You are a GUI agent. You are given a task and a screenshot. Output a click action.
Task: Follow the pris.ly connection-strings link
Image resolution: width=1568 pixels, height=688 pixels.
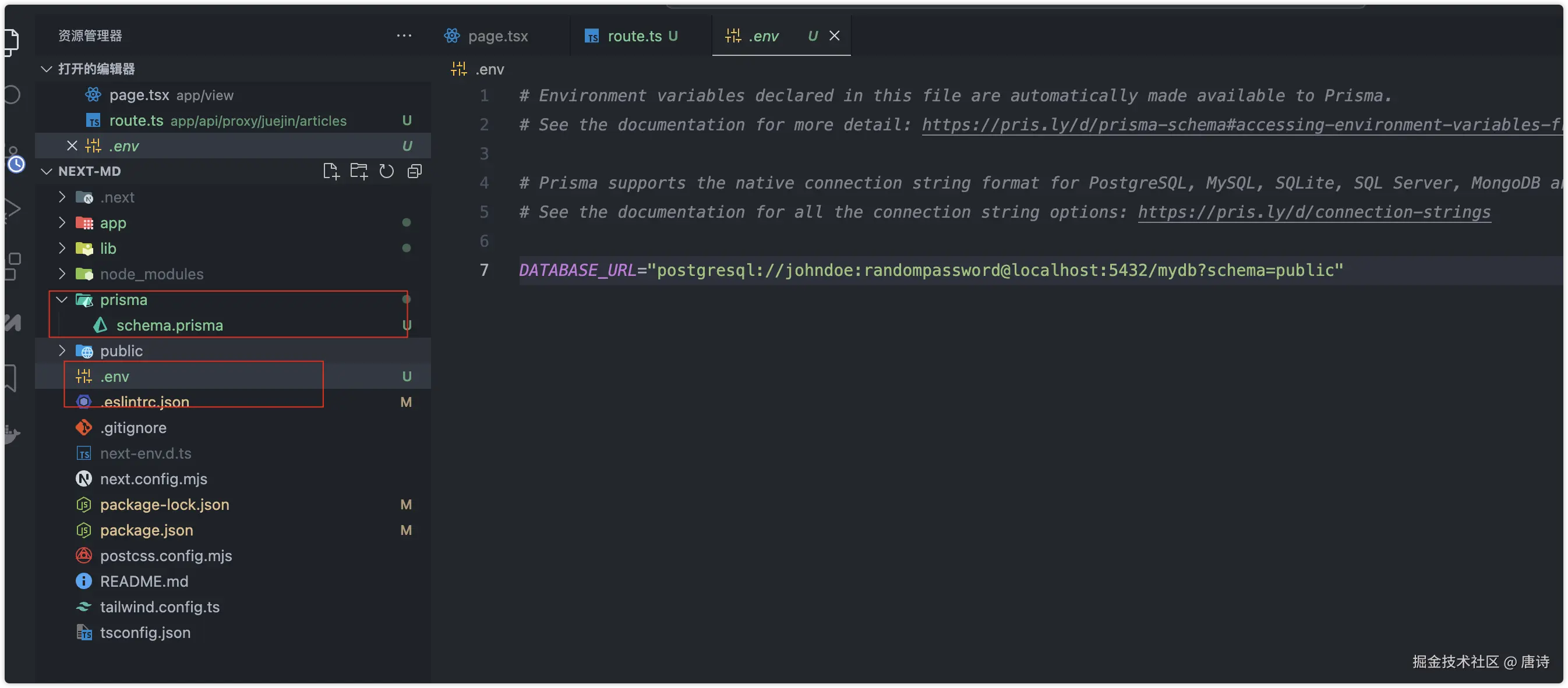[x=1315, y=212]
